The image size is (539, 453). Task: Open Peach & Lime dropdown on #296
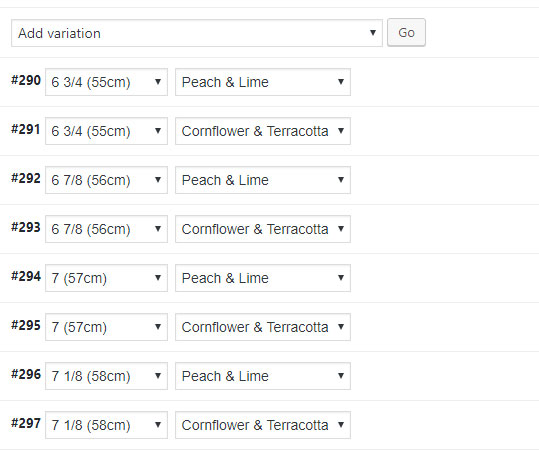[x=263, y=376]
